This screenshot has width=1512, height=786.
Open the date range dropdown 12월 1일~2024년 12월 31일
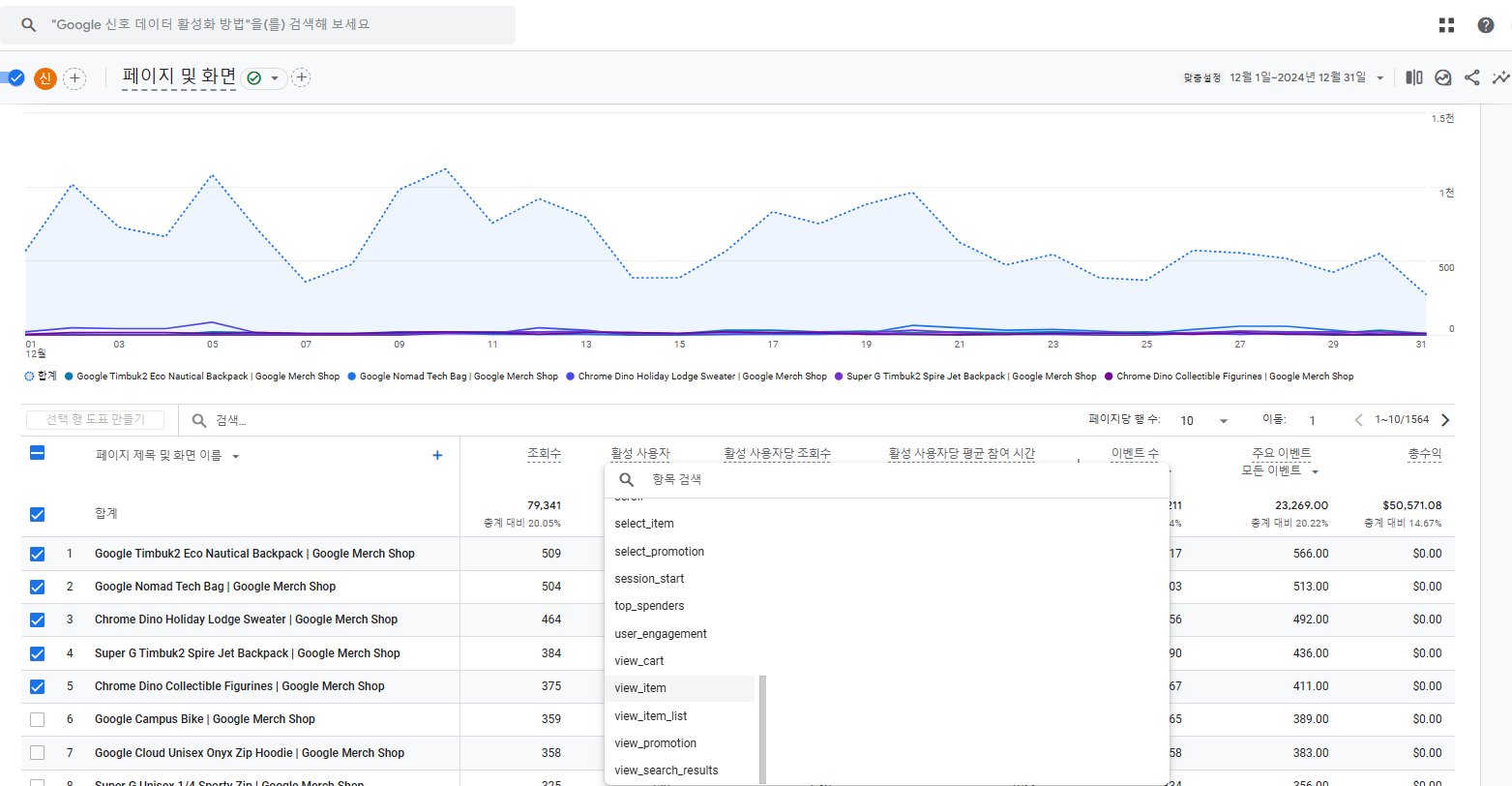[1307, 77]
